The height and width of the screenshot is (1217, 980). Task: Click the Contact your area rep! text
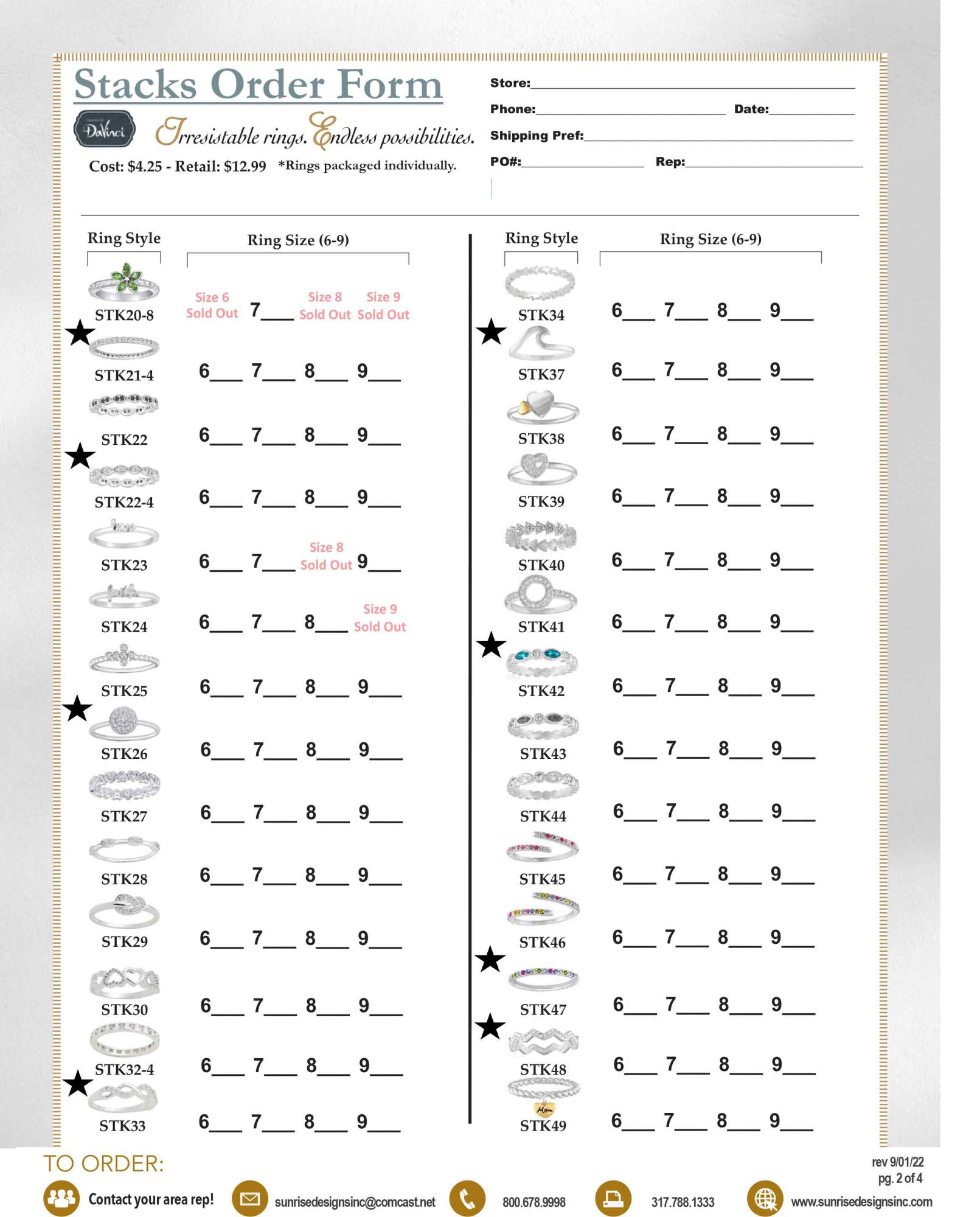pos(151,1199)
